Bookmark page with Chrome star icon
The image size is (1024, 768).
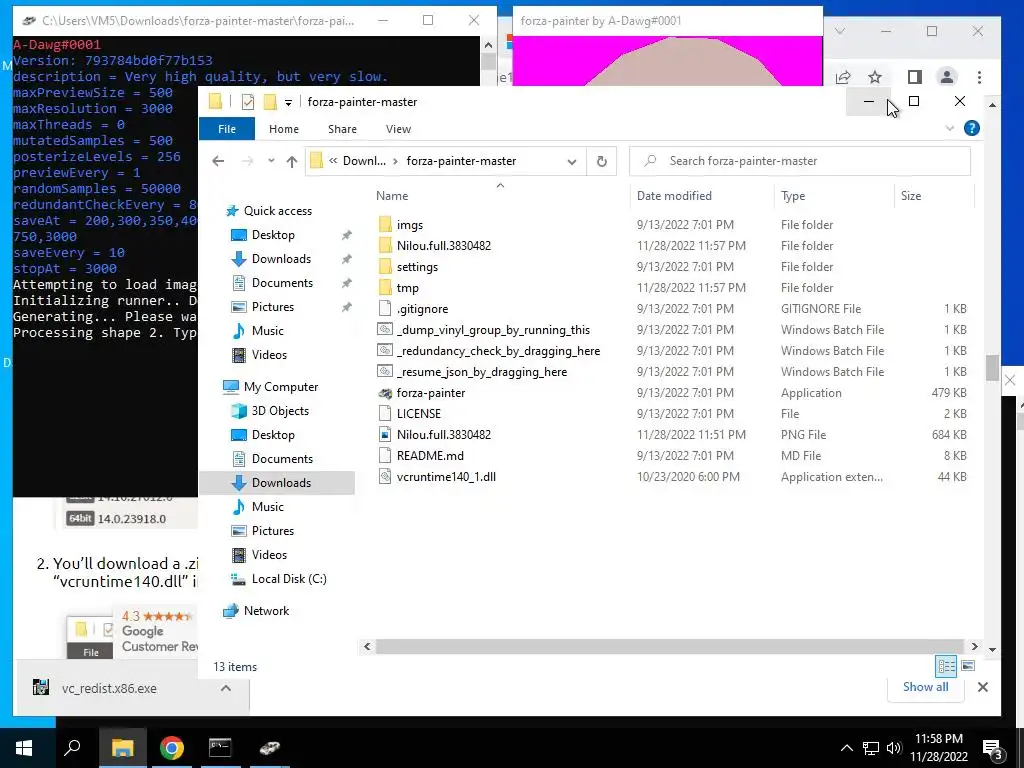[875, 77]
